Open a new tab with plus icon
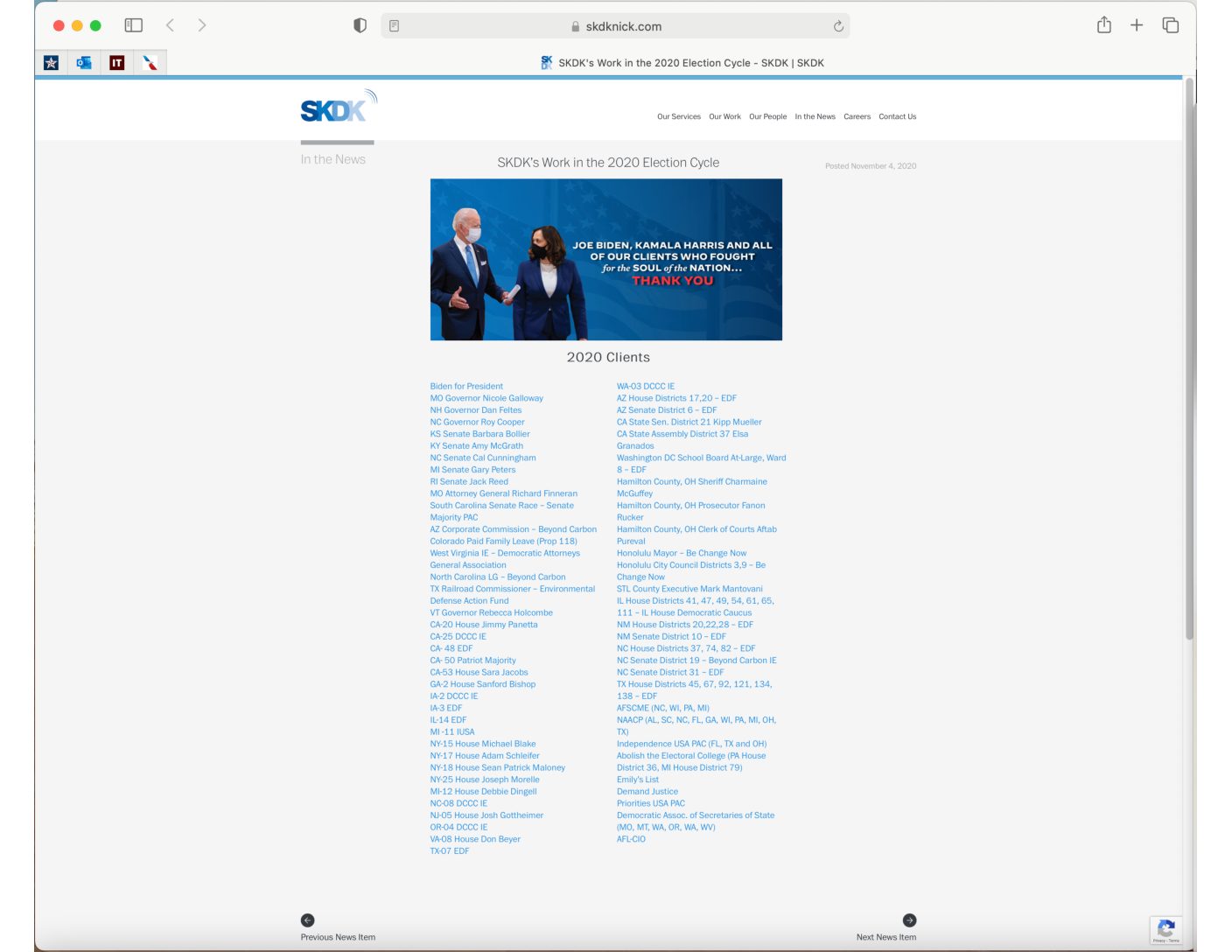 point(1137,25)
